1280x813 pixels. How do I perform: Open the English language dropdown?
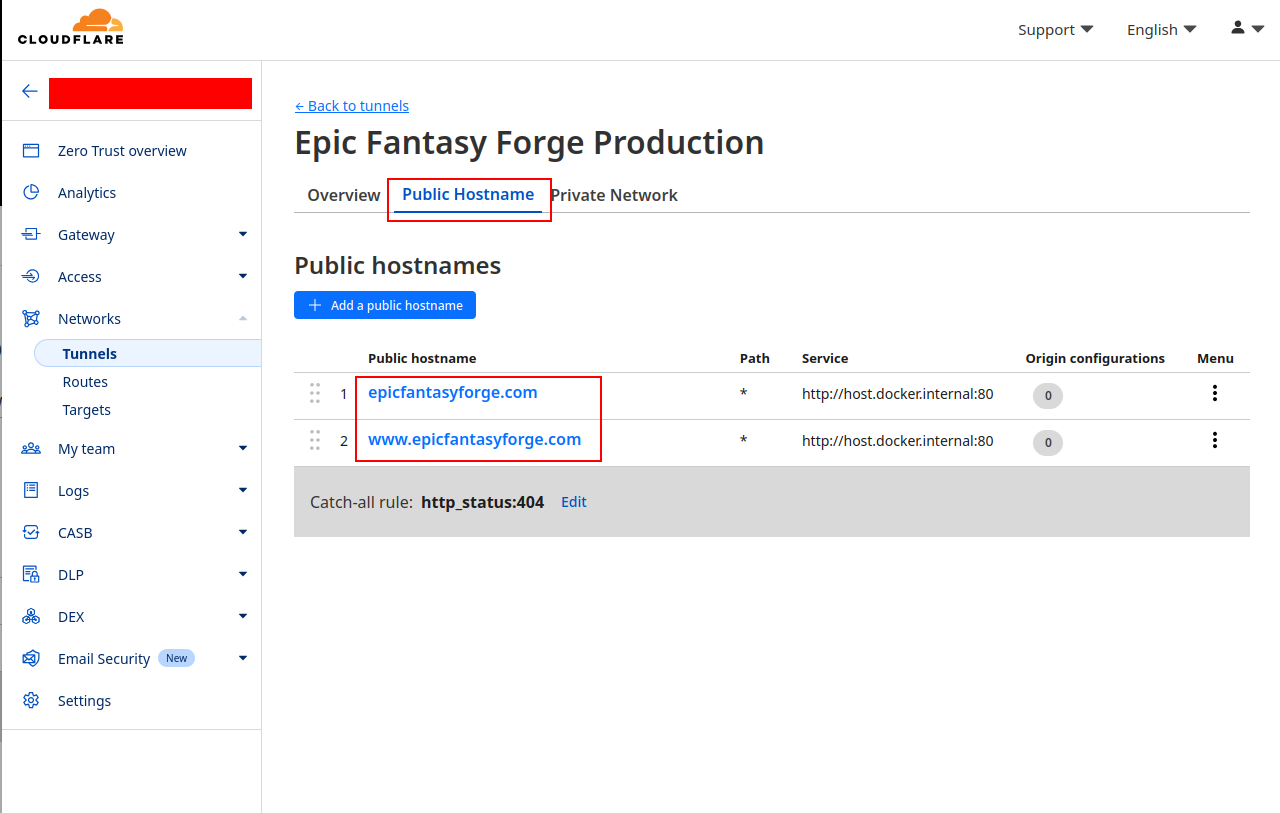(x=1162, y=30)
